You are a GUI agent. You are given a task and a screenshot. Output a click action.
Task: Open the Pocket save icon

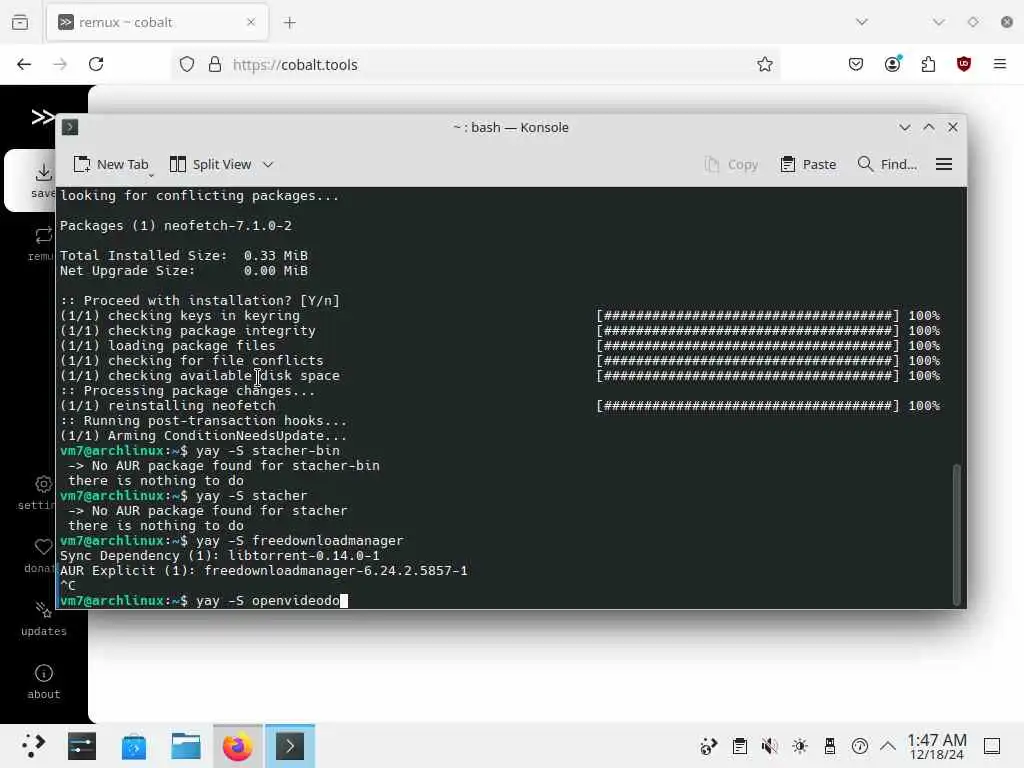856,64
